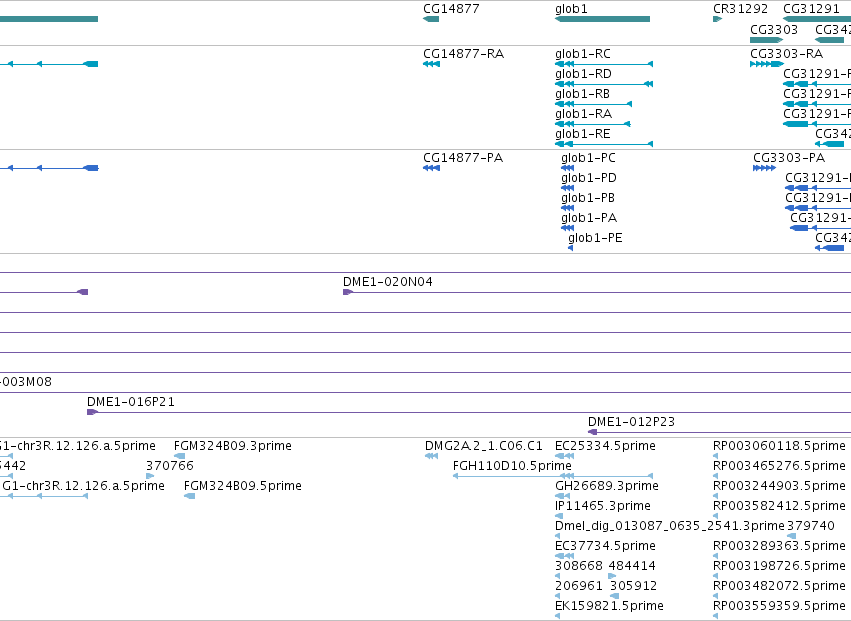
Task: Click the Dmel_dig_013087_0635_2541.3prime label
Action: [670, 527]
